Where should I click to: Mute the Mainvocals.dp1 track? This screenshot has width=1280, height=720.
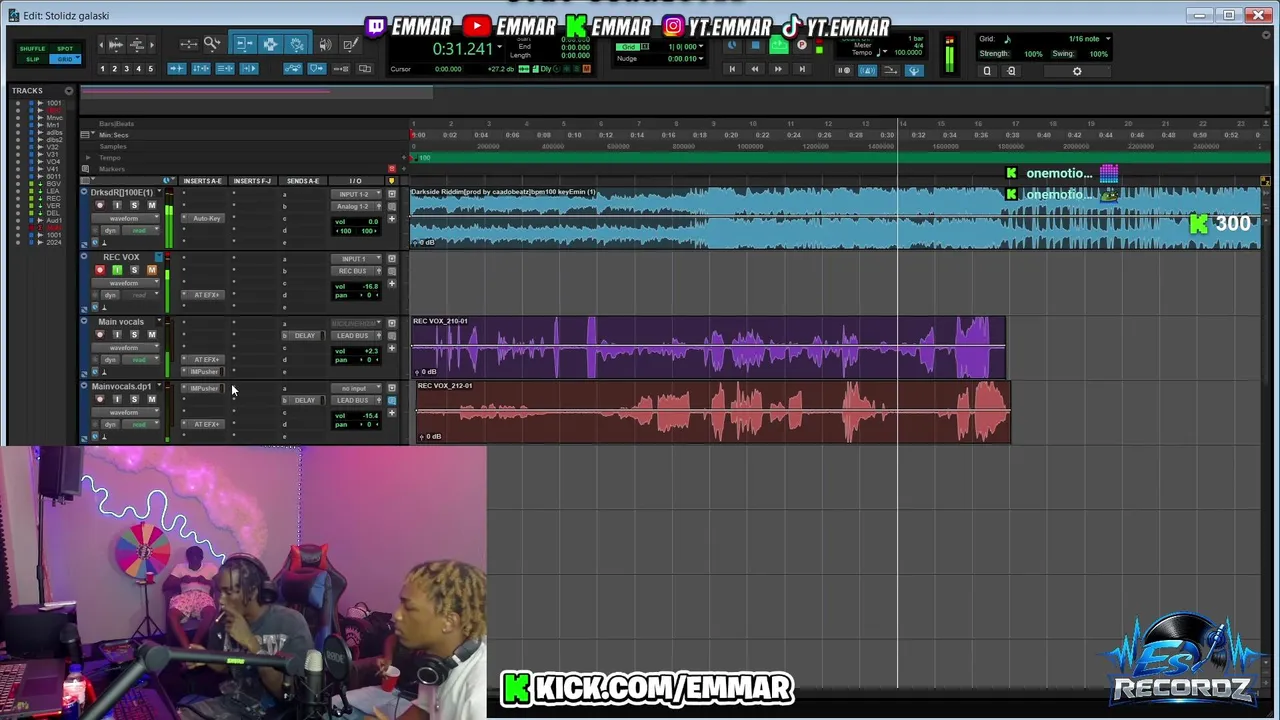(x=152, y=399)
